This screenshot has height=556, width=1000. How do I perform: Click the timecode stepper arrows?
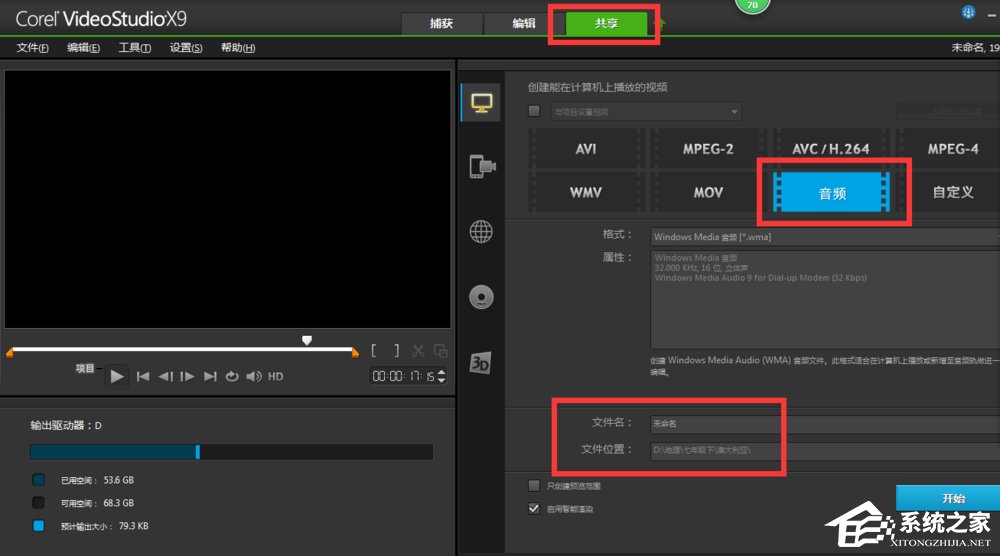441,376
